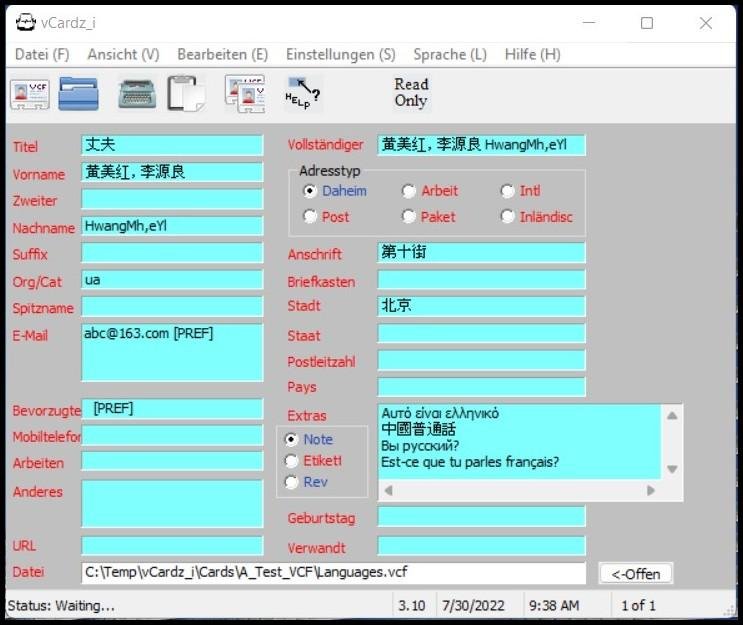Click the E-Mail field with abc@163.com

pyautogui.click(x=172, y=353)
